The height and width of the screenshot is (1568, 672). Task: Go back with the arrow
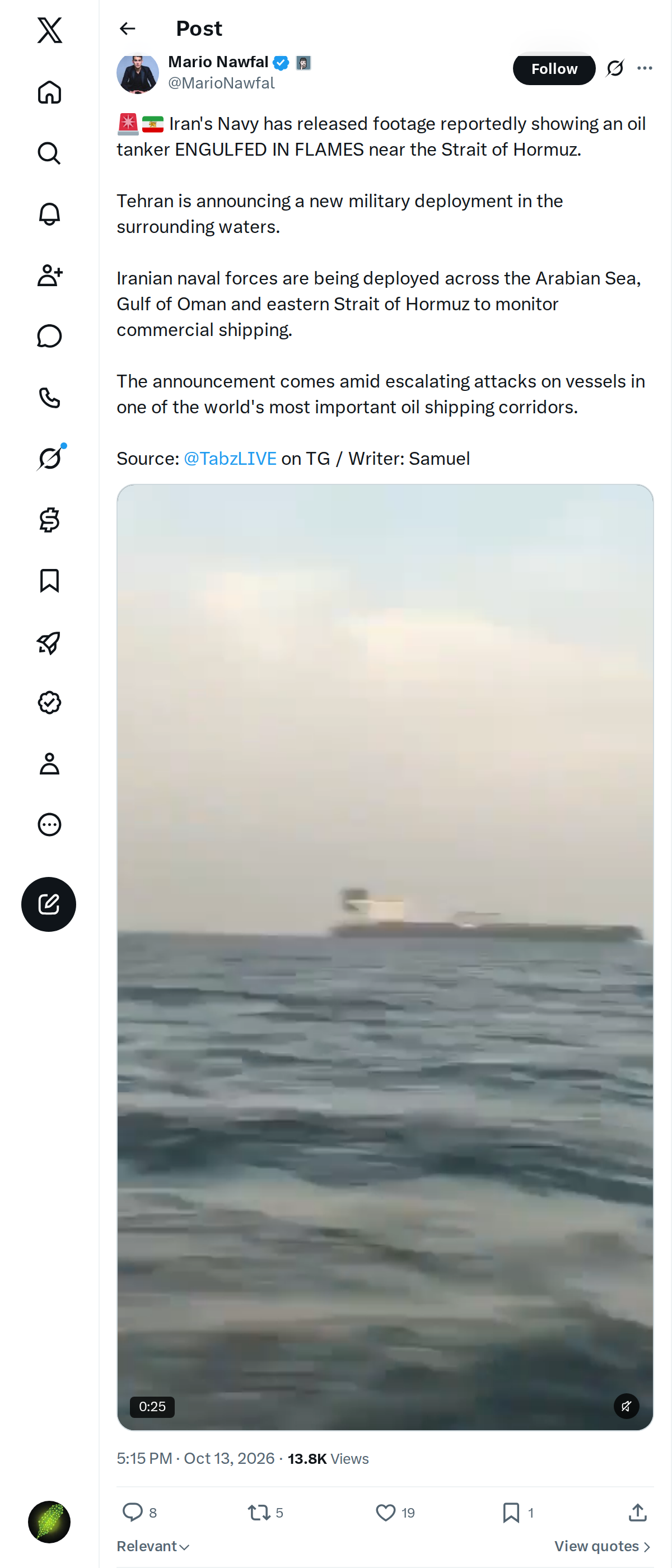click(127, 29)
